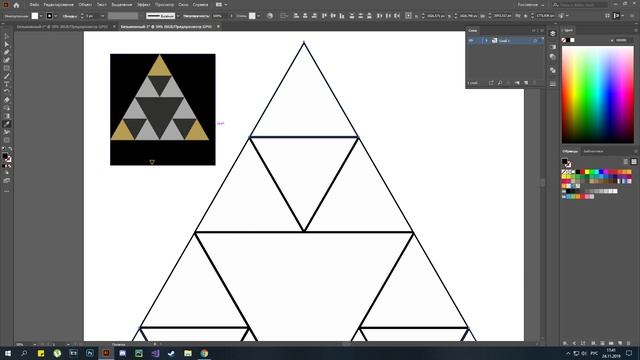
Task: Open the Окно menu
Action: (x=183, y=5)
